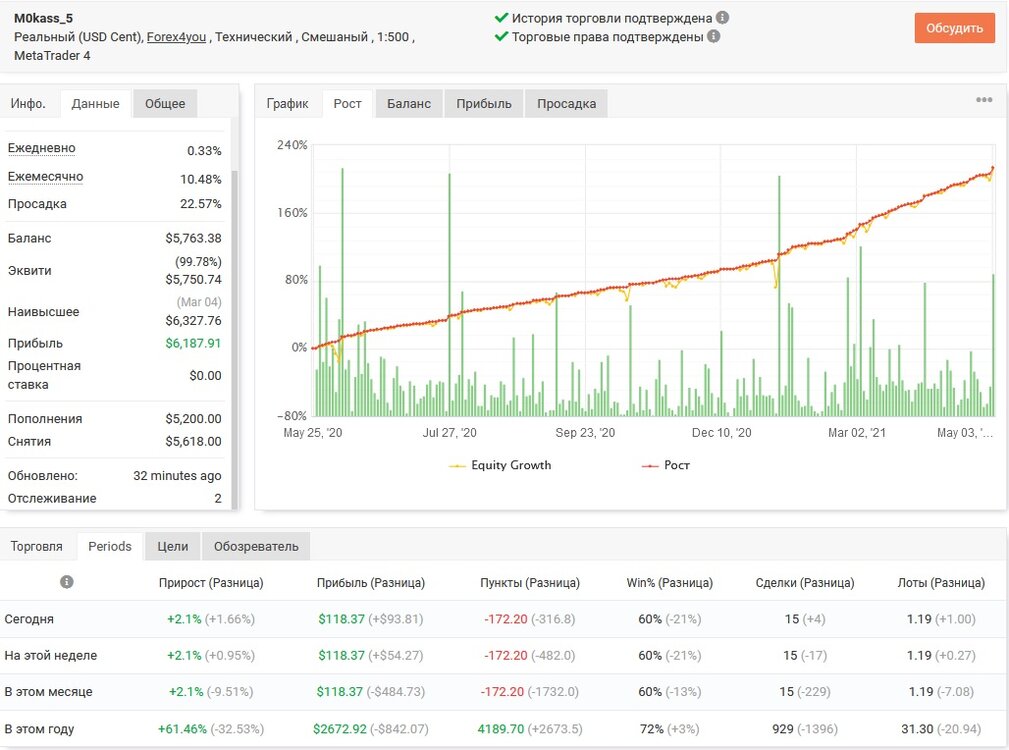Select the Periods tab
1009x750 pixels.
[x=110, y=546]
